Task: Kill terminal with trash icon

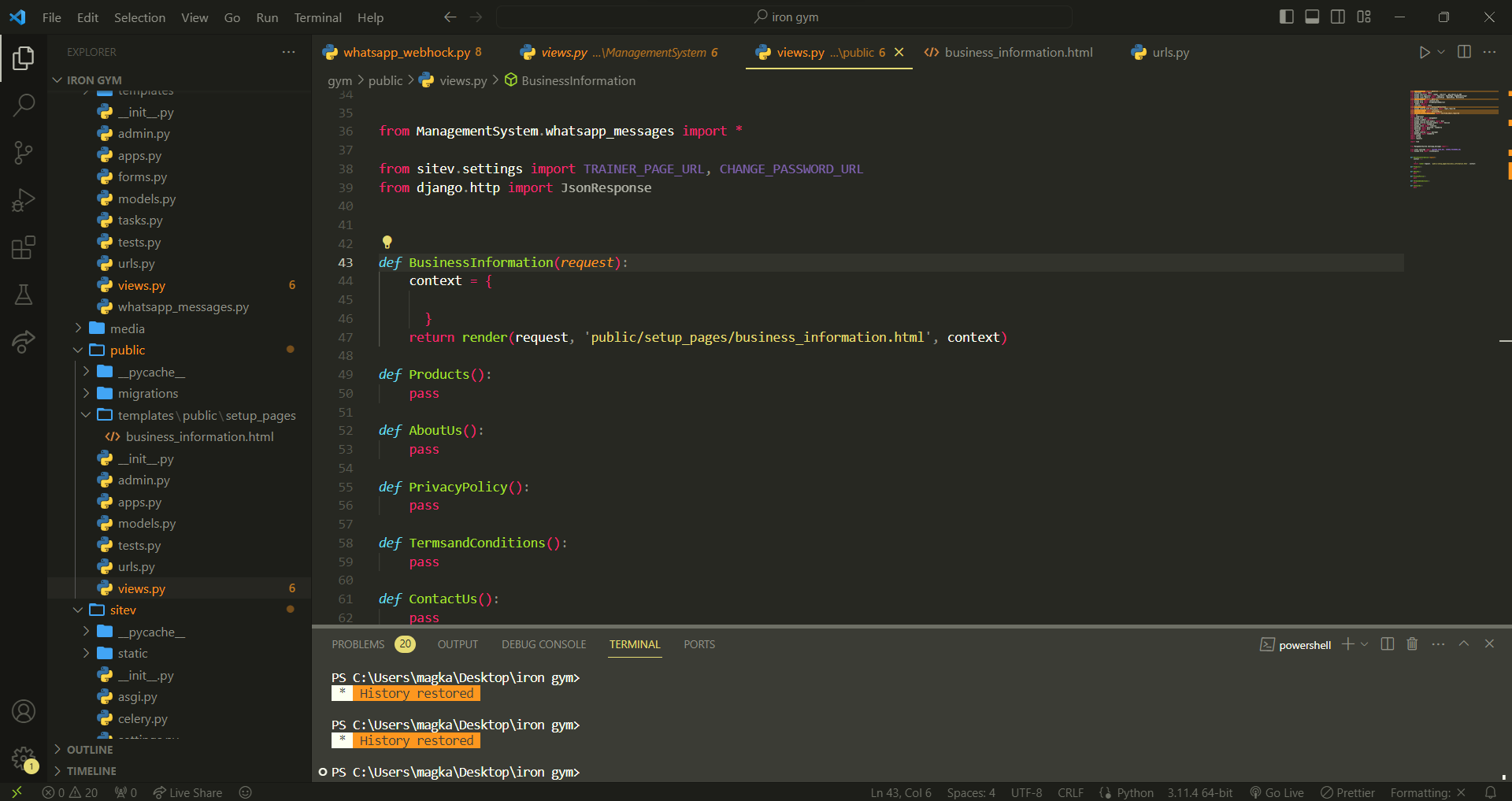Action: pyautogui.click(x=1412, y=644)
